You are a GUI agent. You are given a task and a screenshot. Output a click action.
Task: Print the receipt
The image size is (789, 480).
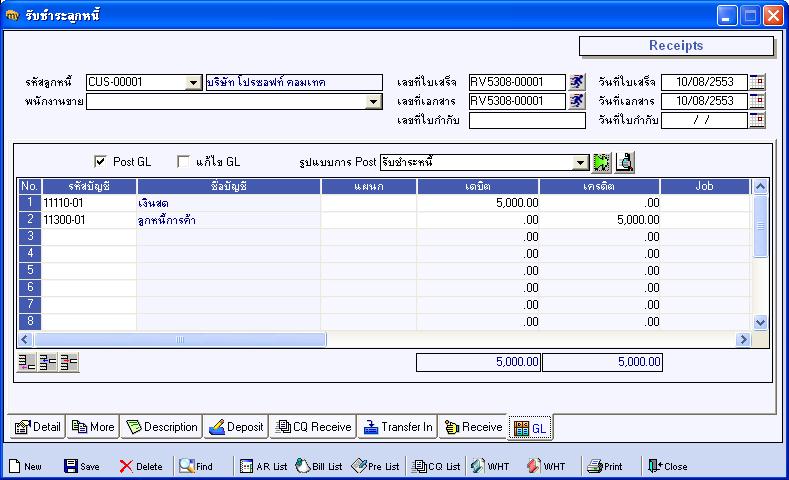coord(605,466)
